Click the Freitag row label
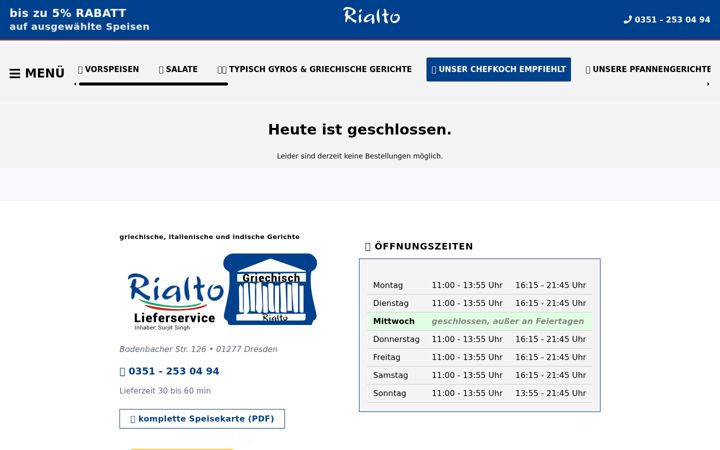Image resolution: width=720 pixels, height=450 pixels. (386, 357)
